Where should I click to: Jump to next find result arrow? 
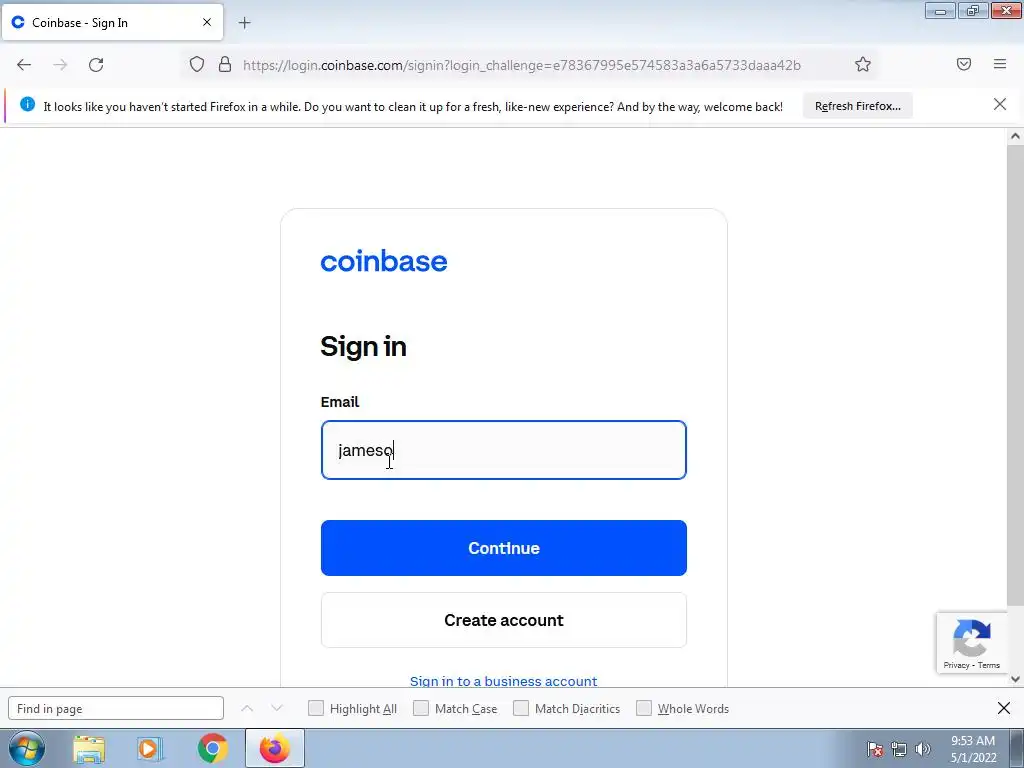277,708
